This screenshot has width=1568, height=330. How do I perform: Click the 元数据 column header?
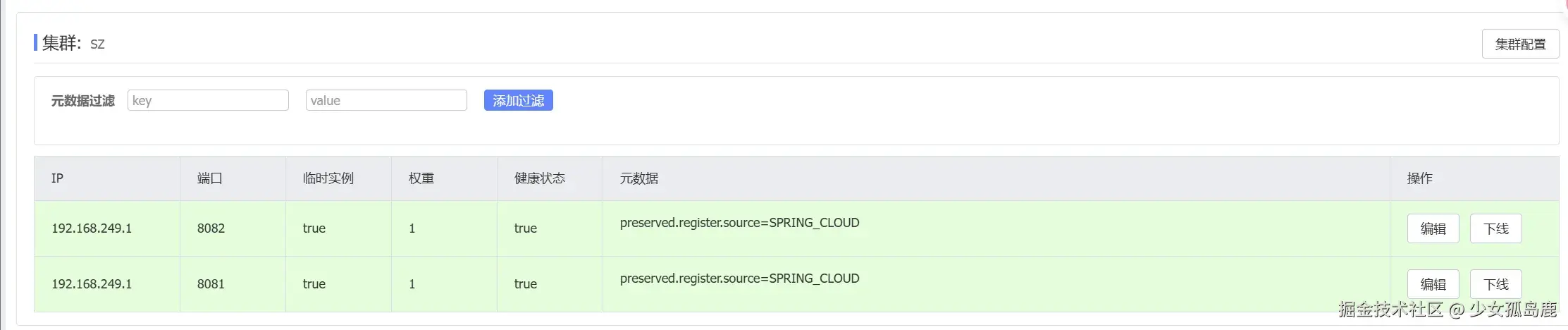click(639, 178)
